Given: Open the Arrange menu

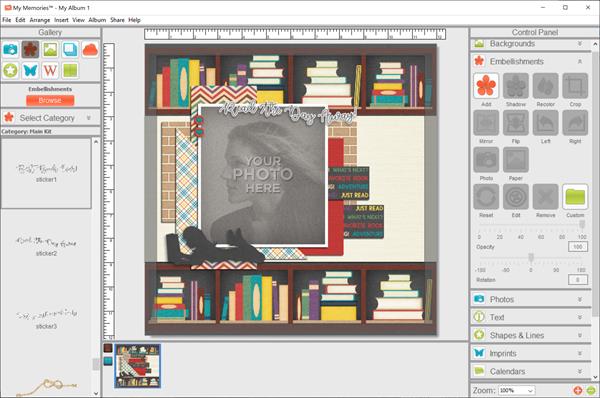Looking at the screenshot, I should pos(40,20).
